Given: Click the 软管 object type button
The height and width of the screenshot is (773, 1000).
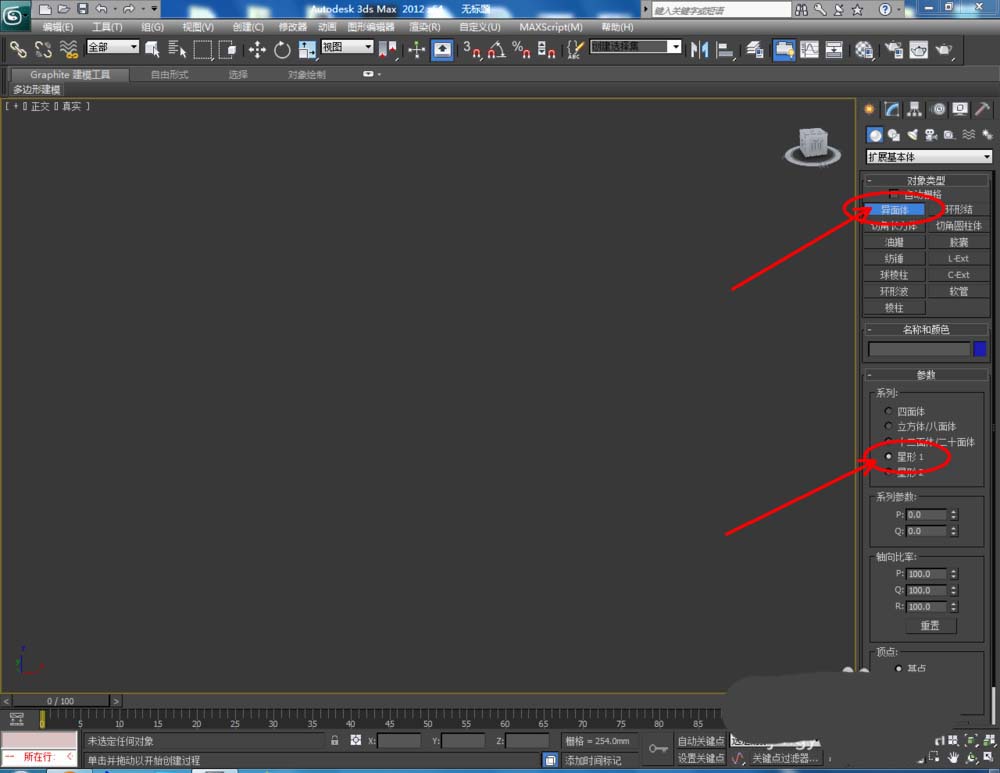Looking at the screenshot, I should pos(959,291).
